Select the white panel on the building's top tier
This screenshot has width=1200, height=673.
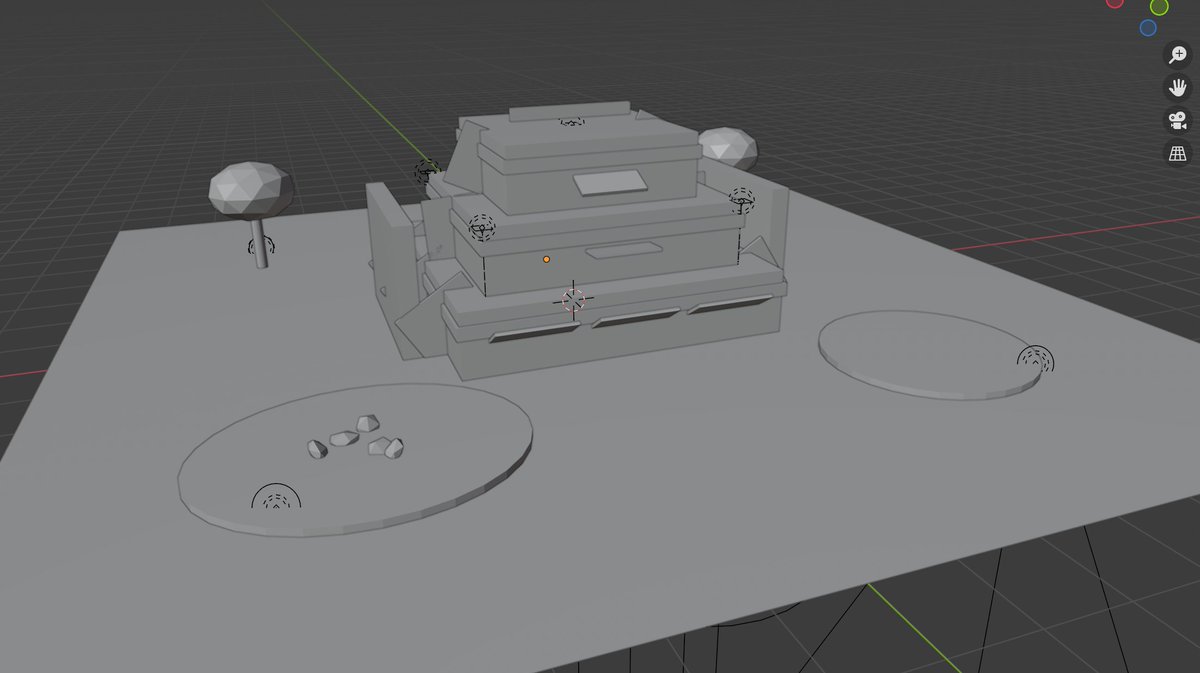(609, 182)
